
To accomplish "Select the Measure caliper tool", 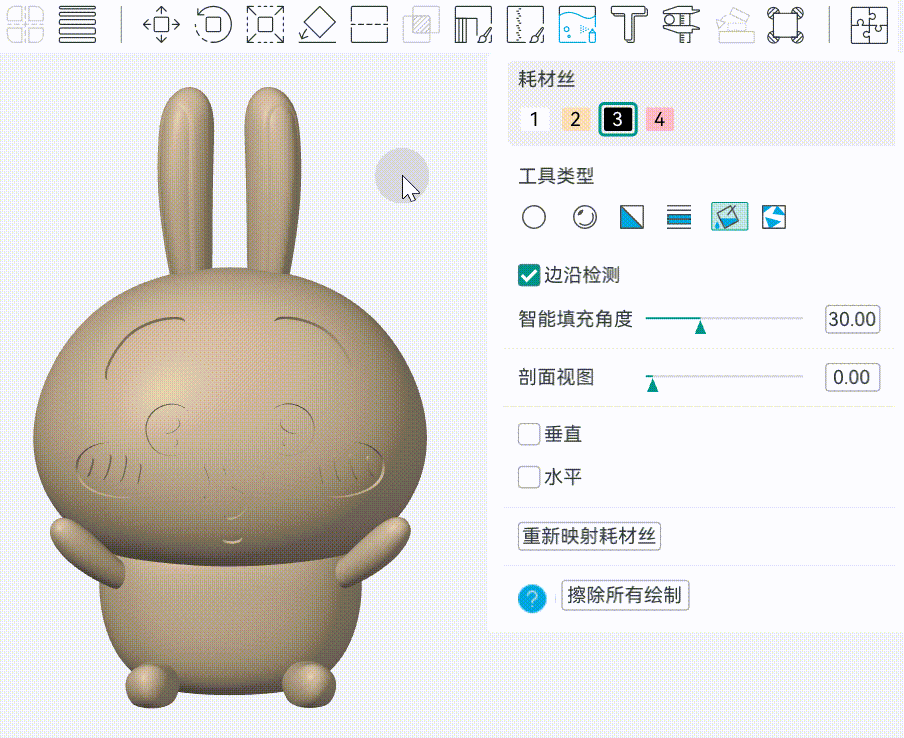I will (x=681, y=24).
